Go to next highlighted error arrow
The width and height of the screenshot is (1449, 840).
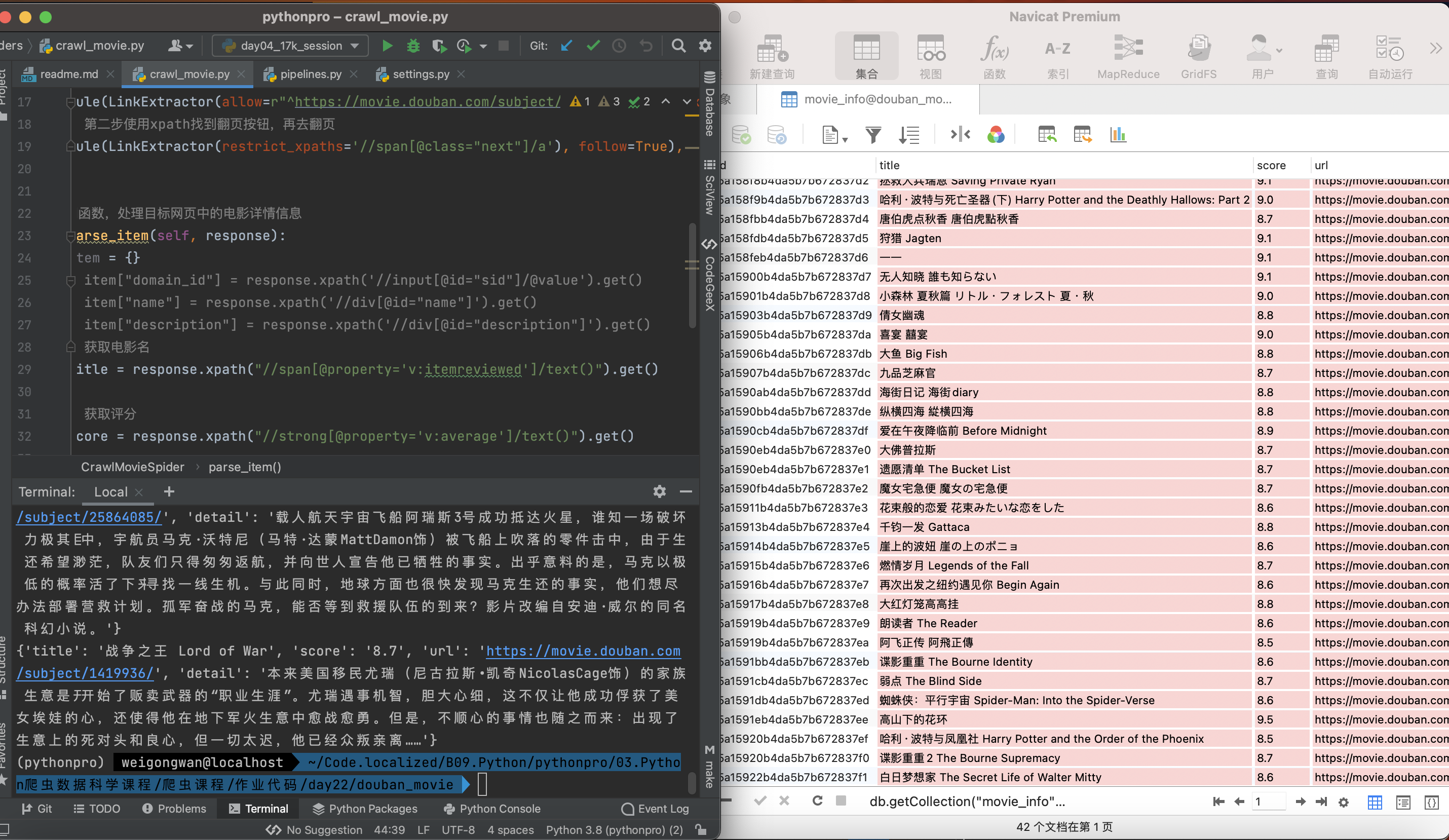click(687, 102)
